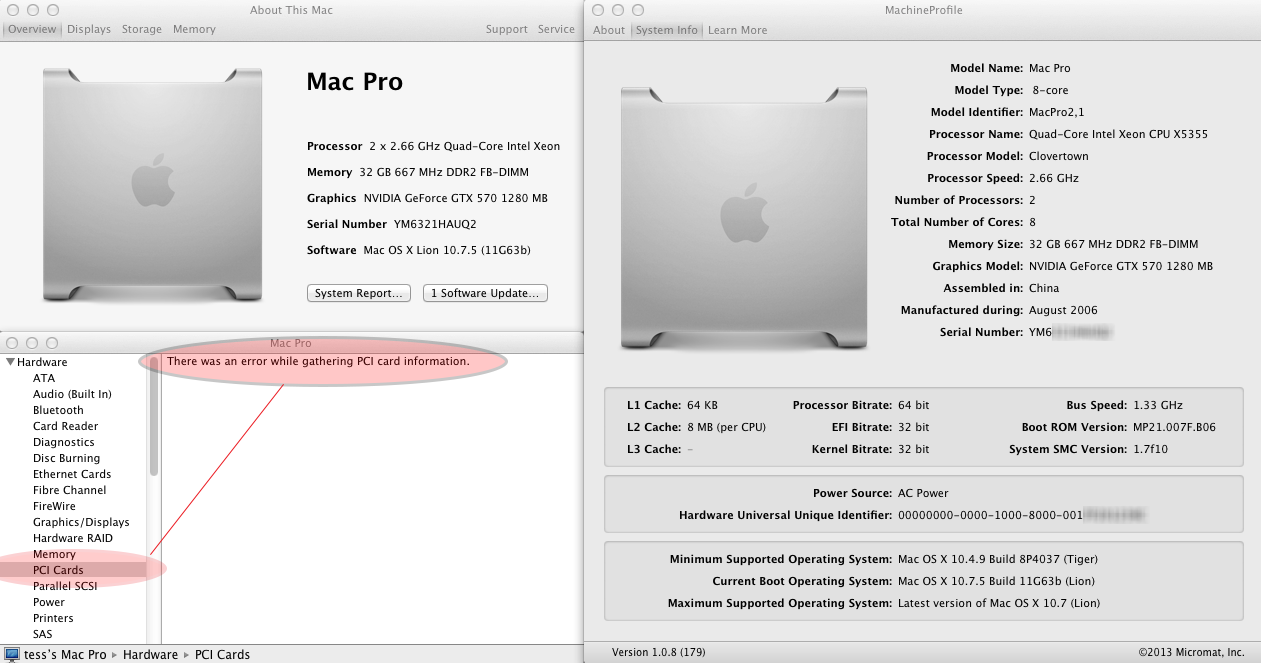Click the System Report button
The height and width of the screenshot is (663, 1261).
point(359,293)
